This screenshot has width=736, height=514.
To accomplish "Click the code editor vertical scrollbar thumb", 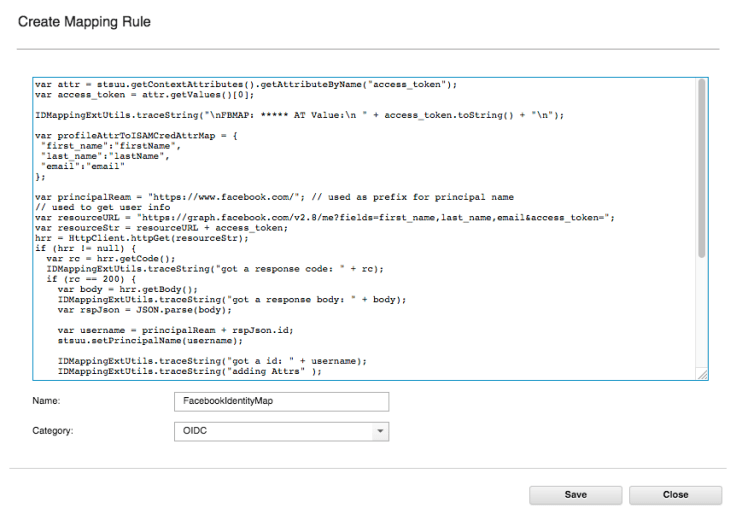I will pos(702,170).
